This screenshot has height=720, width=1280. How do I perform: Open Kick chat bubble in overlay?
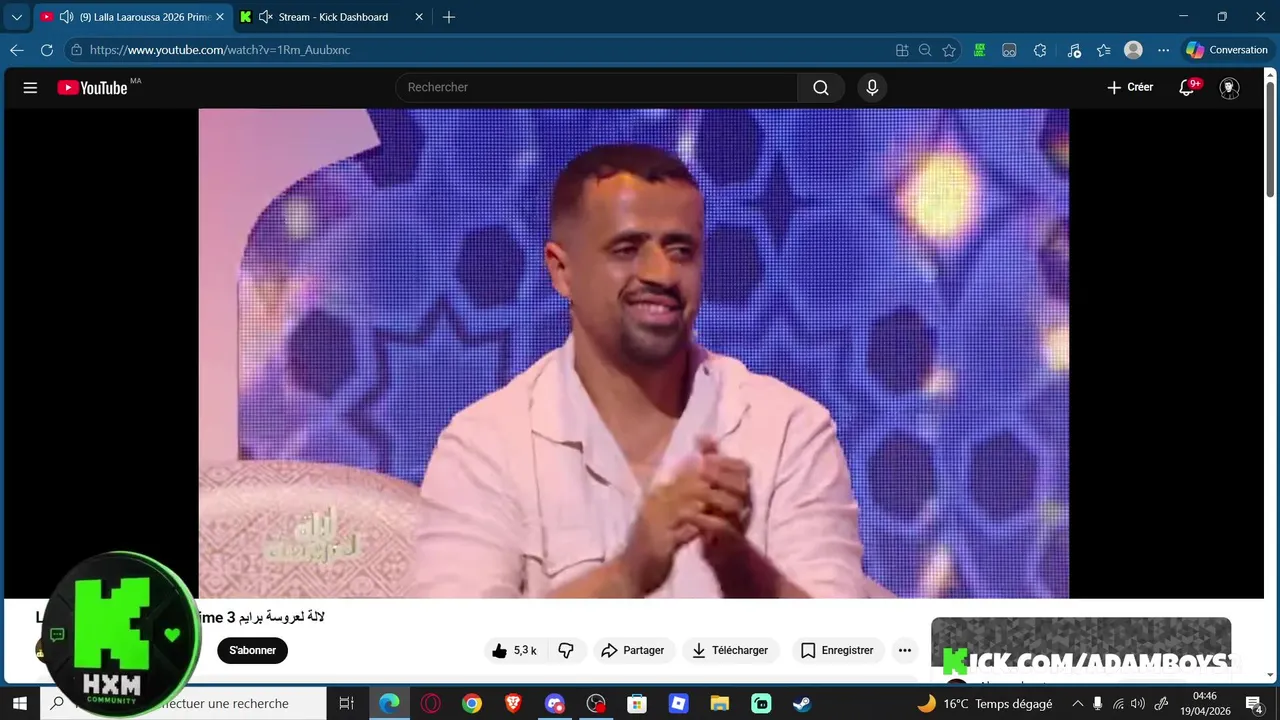pyautogui.click(x=57, y=634)
